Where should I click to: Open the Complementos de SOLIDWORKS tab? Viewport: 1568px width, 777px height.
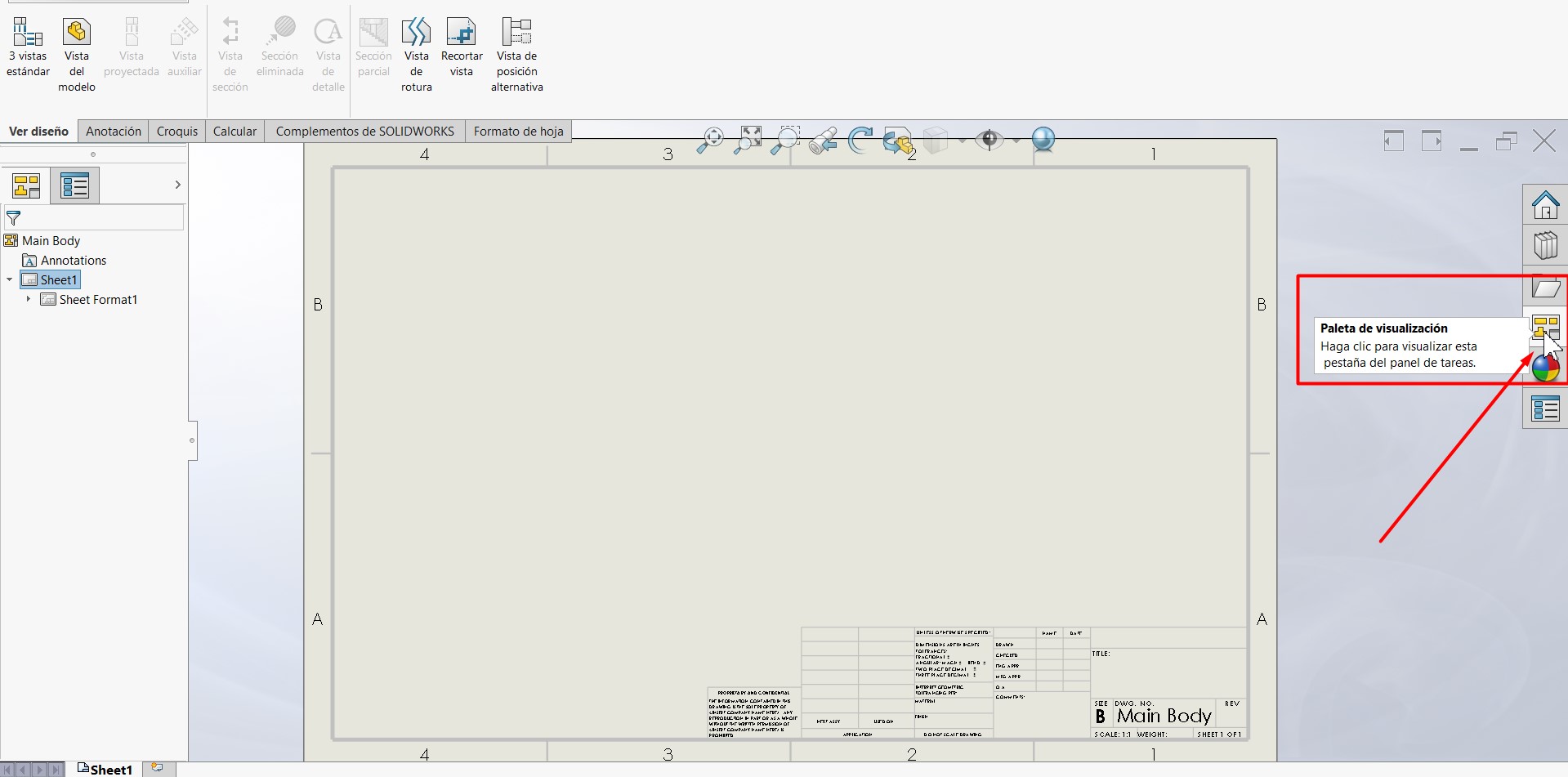point(365,131)
